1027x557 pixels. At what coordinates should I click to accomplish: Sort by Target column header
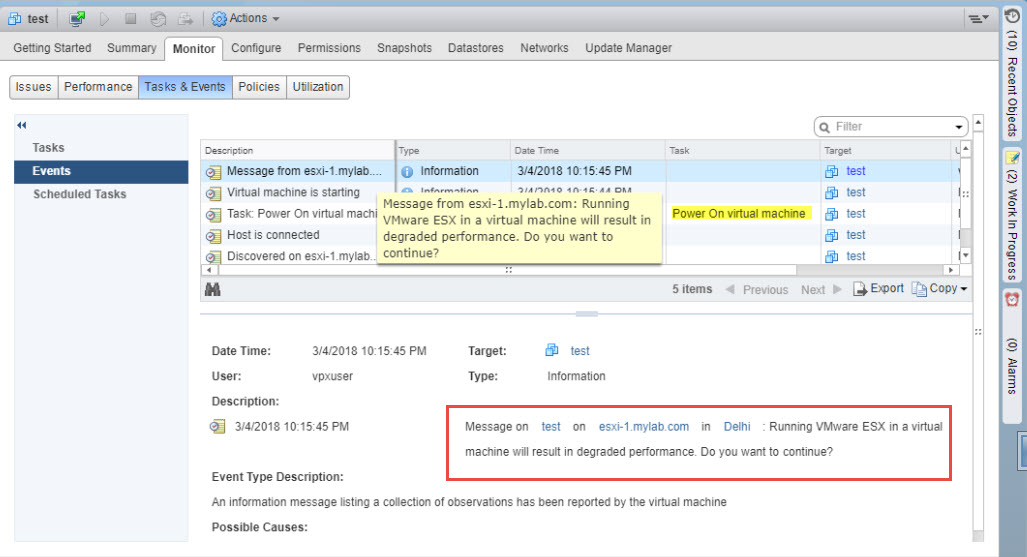point(886,150)
